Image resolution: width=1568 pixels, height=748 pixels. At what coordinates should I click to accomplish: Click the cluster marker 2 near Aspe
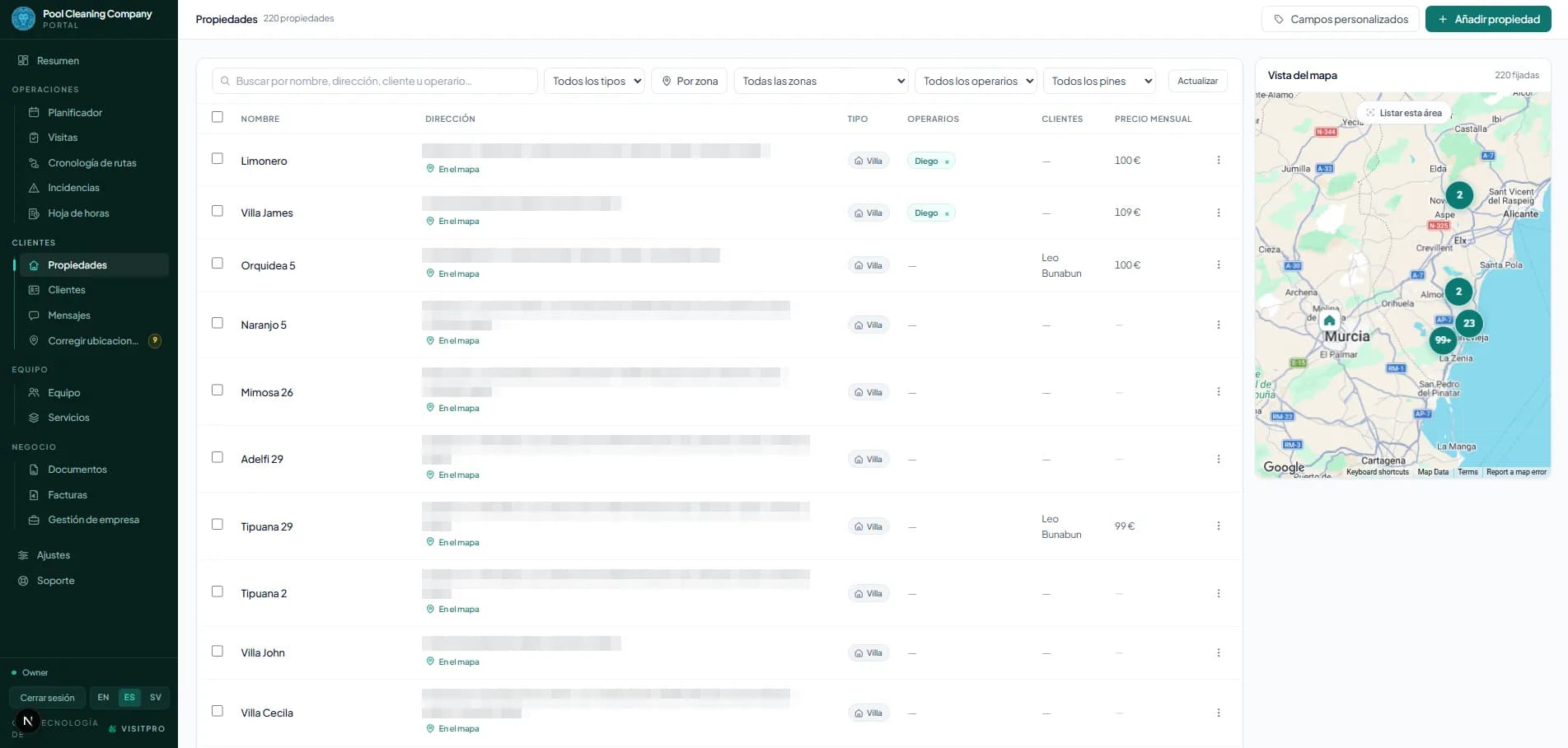pos(1459,195)
